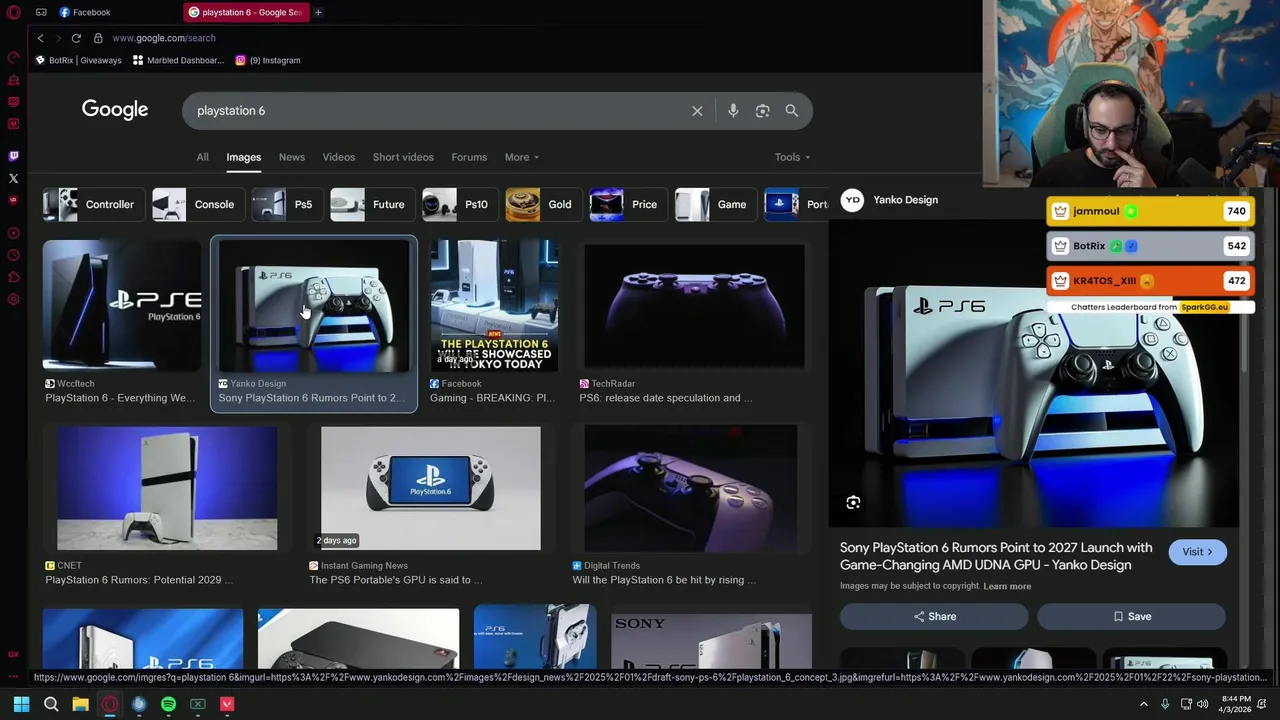Select the Short videos tab
This screenshot has height=720, width=1280.
coord(403,157)
